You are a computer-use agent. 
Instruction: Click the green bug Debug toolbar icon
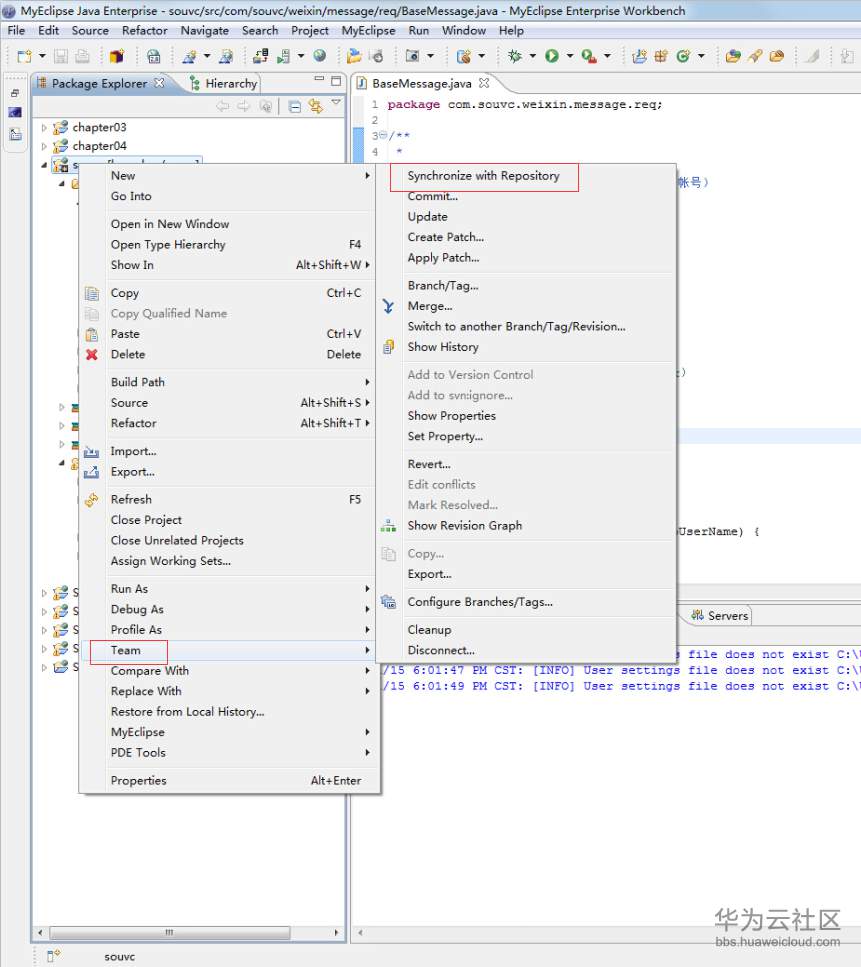(514, 56)
